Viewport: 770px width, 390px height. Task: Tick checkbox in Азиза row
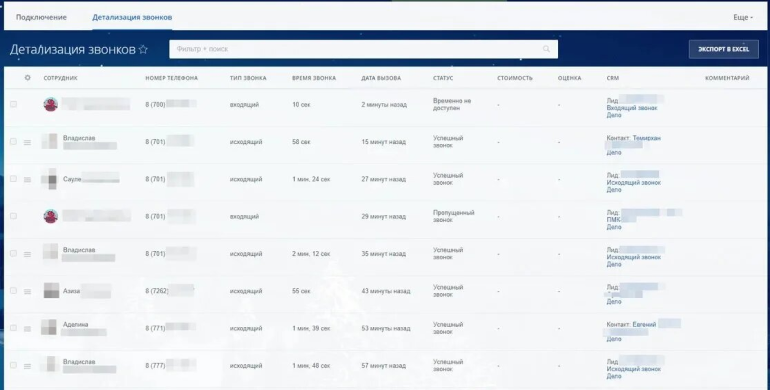tap(13, 291)
